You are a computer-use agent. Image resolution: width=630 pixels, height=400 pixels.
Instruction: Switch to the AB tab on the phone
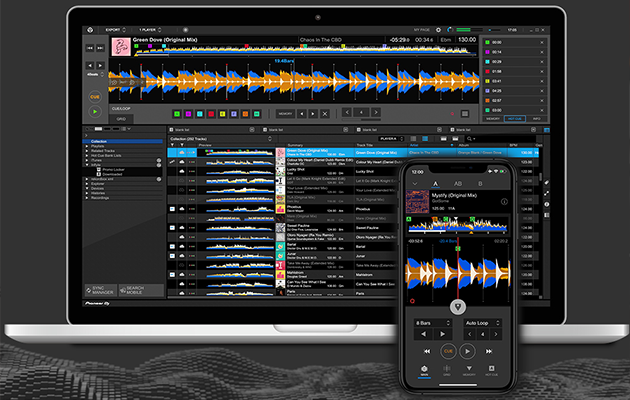458,184
